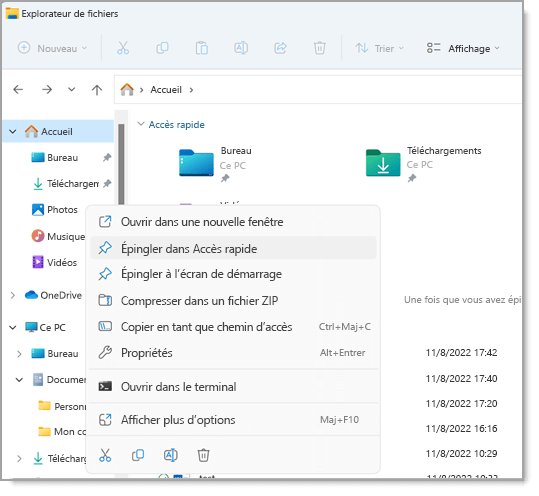
Task: Expand the OneDrive tree node
Action: pos(13,295)
